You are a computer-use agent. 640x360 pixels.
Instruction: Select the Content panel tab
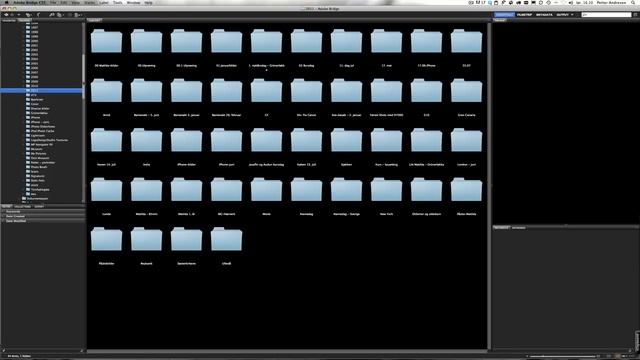95,20
